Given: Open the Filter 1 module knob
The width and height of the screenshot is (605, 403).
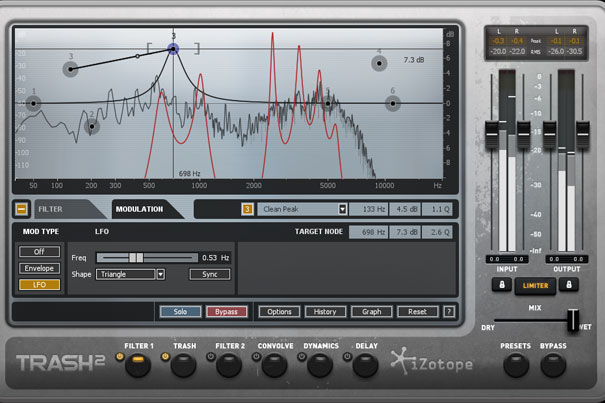Looking at the screenshot, I should [138, 365].
